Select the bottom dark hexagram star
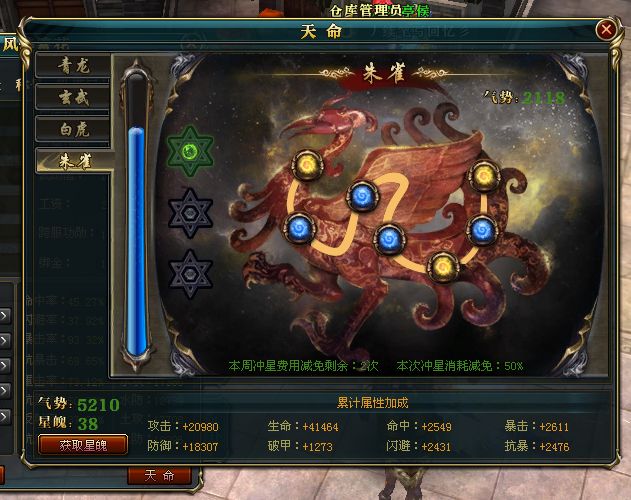Viewport: 631px width, 500px height. 190,275
